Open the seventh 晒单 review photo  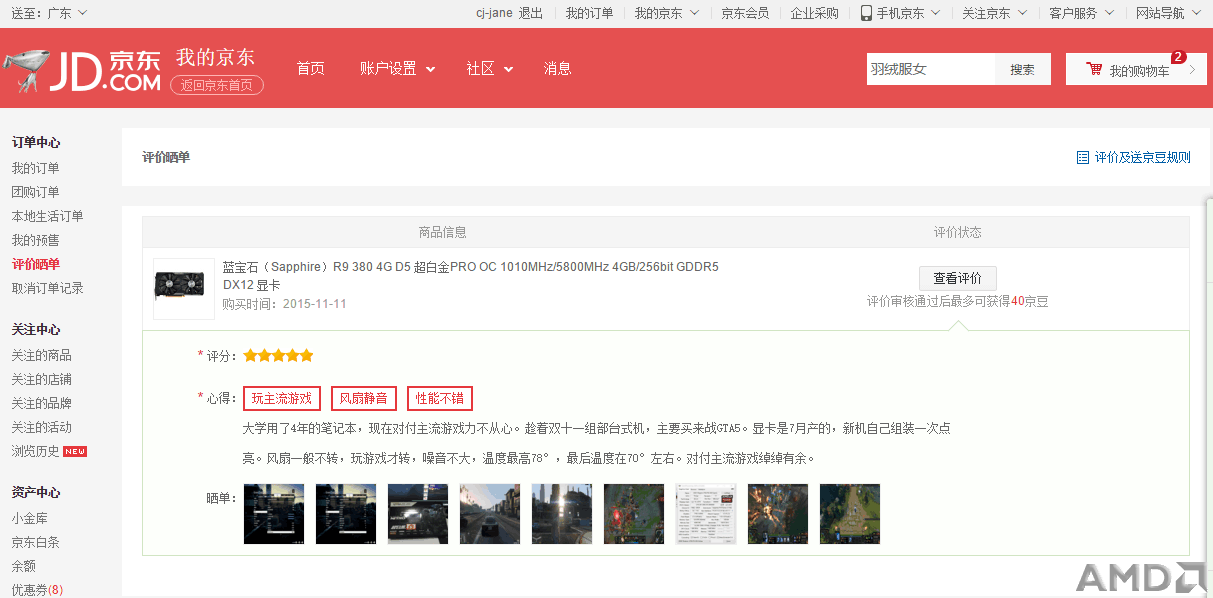[x=706, y=514]
